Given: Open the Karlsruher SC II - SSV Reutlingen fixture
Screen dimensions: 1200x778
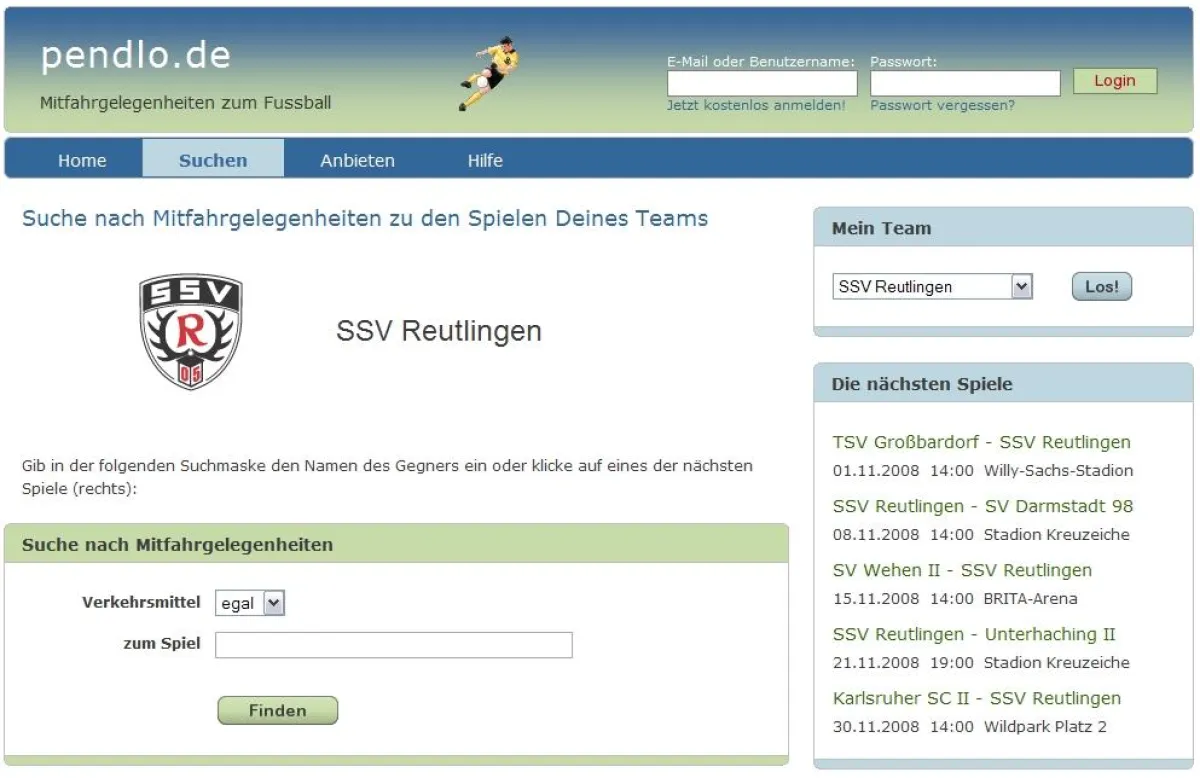Looking at the screenshot, I should pyautogui.click(x=977, y=698).
